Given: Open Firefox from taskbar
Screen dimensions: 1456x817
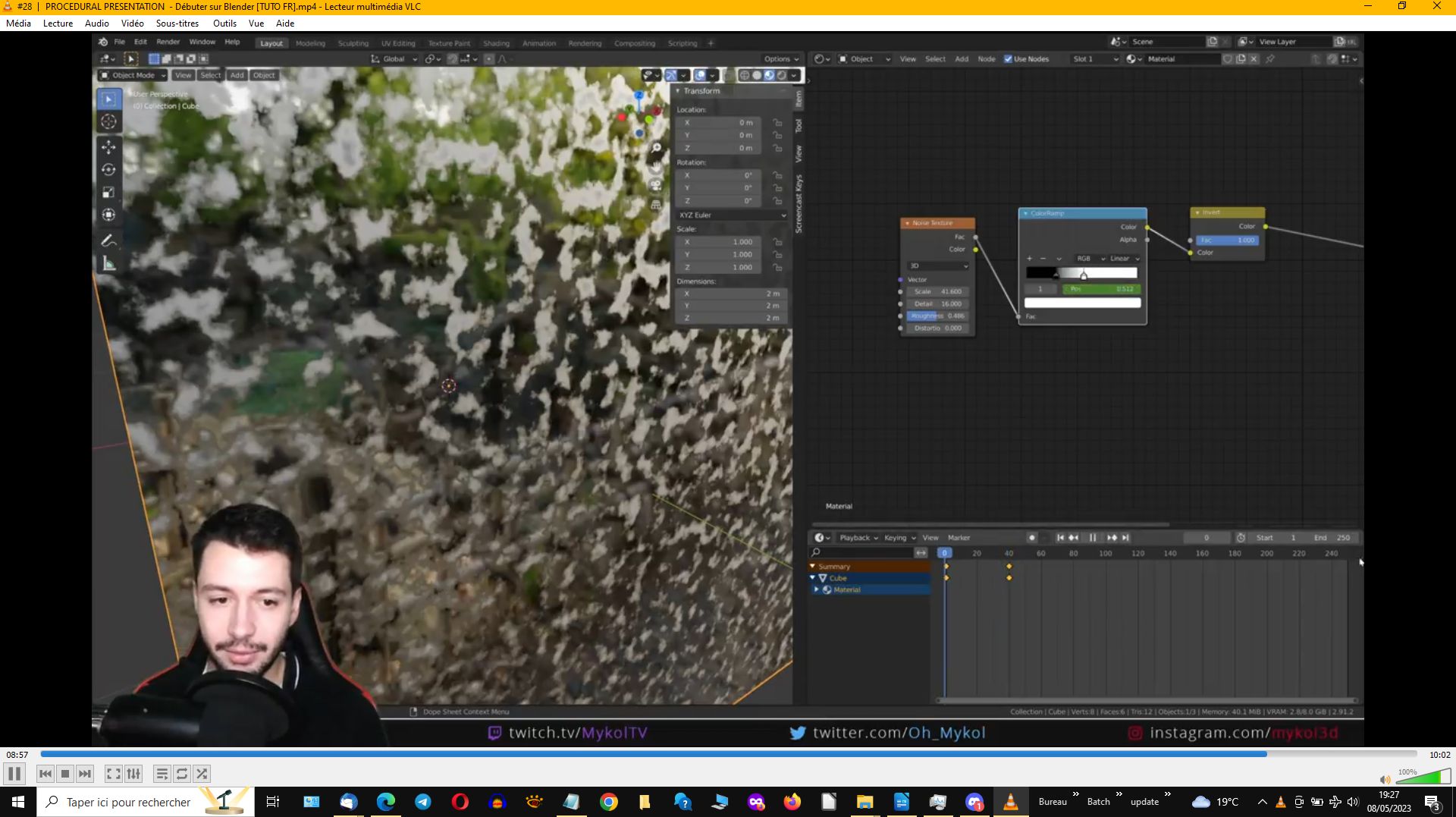Looking at the screenshot, I should click(x=792, y=802).
